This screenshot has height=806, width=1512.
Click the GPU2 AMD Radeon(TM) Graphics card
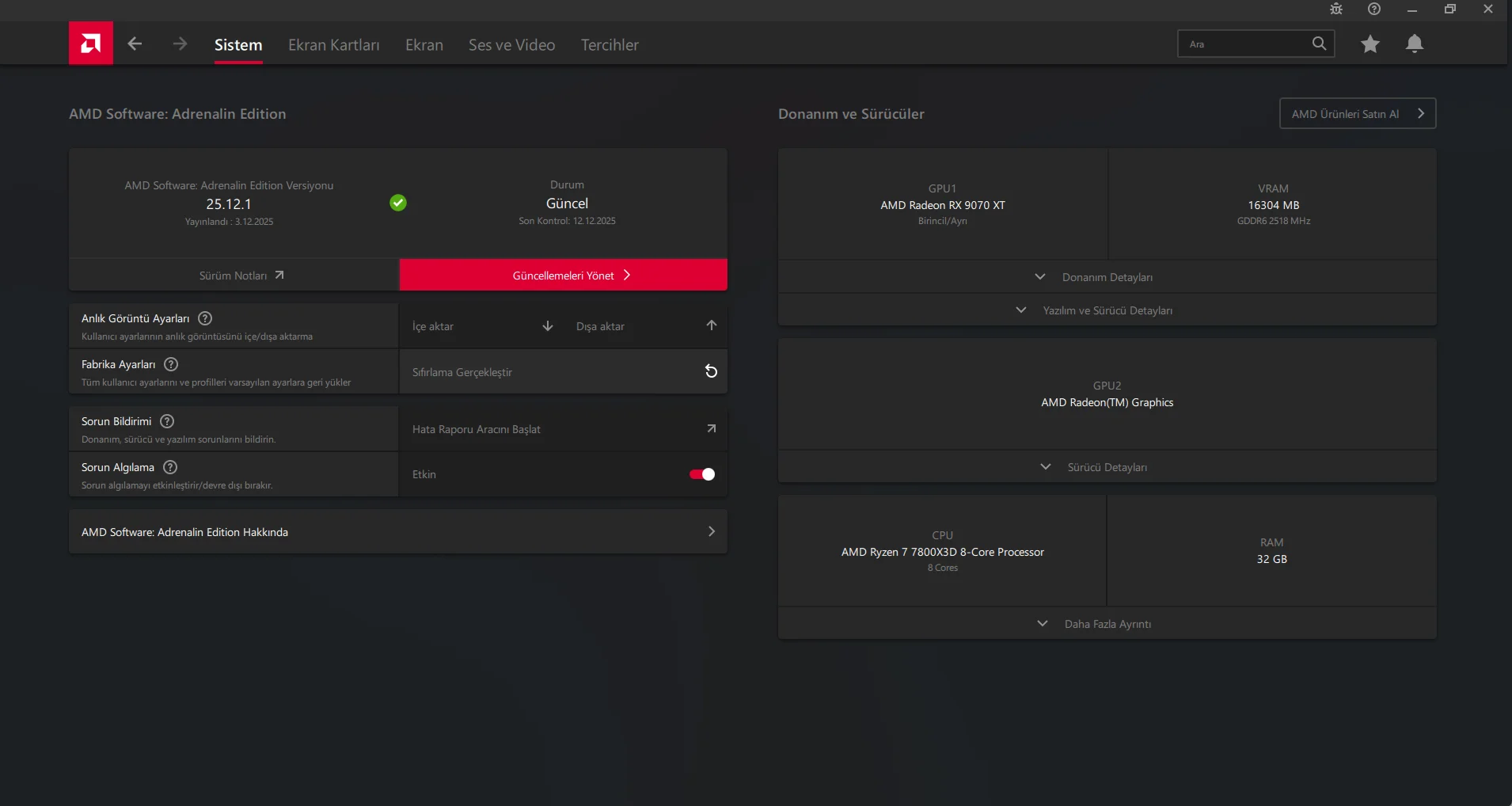tap(1107, 394)
